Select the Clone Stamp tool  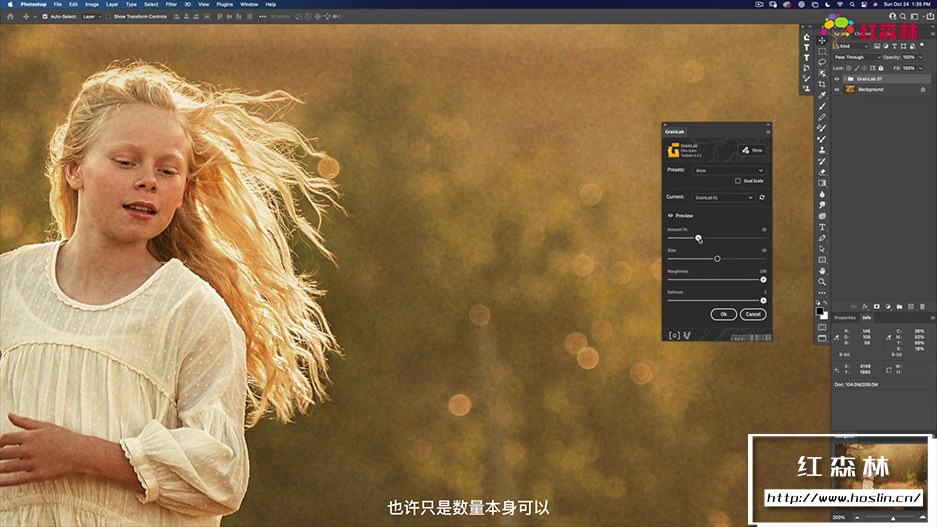822,150
